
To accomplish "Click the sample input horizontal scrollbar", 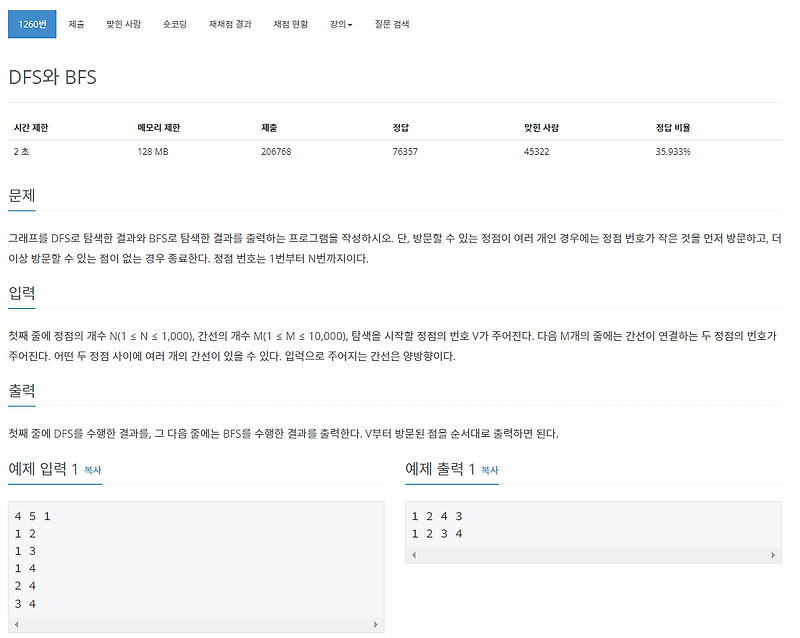I will 195,624.
